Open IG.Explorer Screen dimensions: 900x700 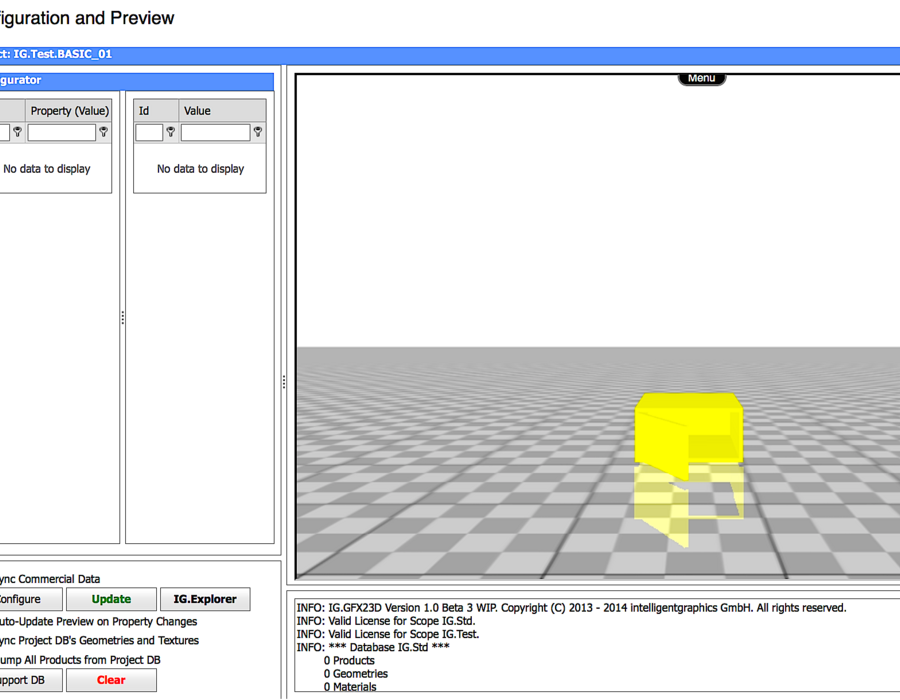[205, 599]
